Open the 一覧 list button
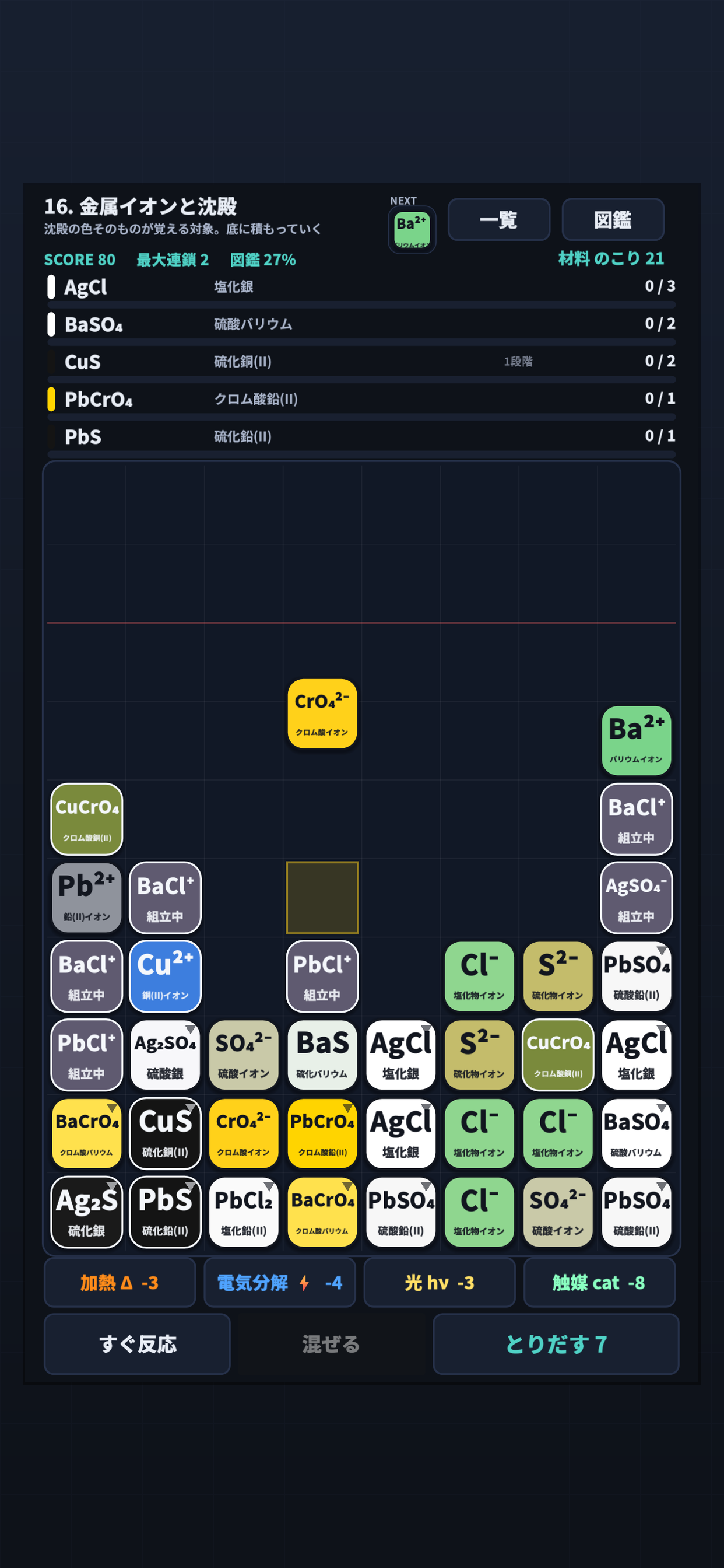The image size is (724, 1568). [499, 219]
